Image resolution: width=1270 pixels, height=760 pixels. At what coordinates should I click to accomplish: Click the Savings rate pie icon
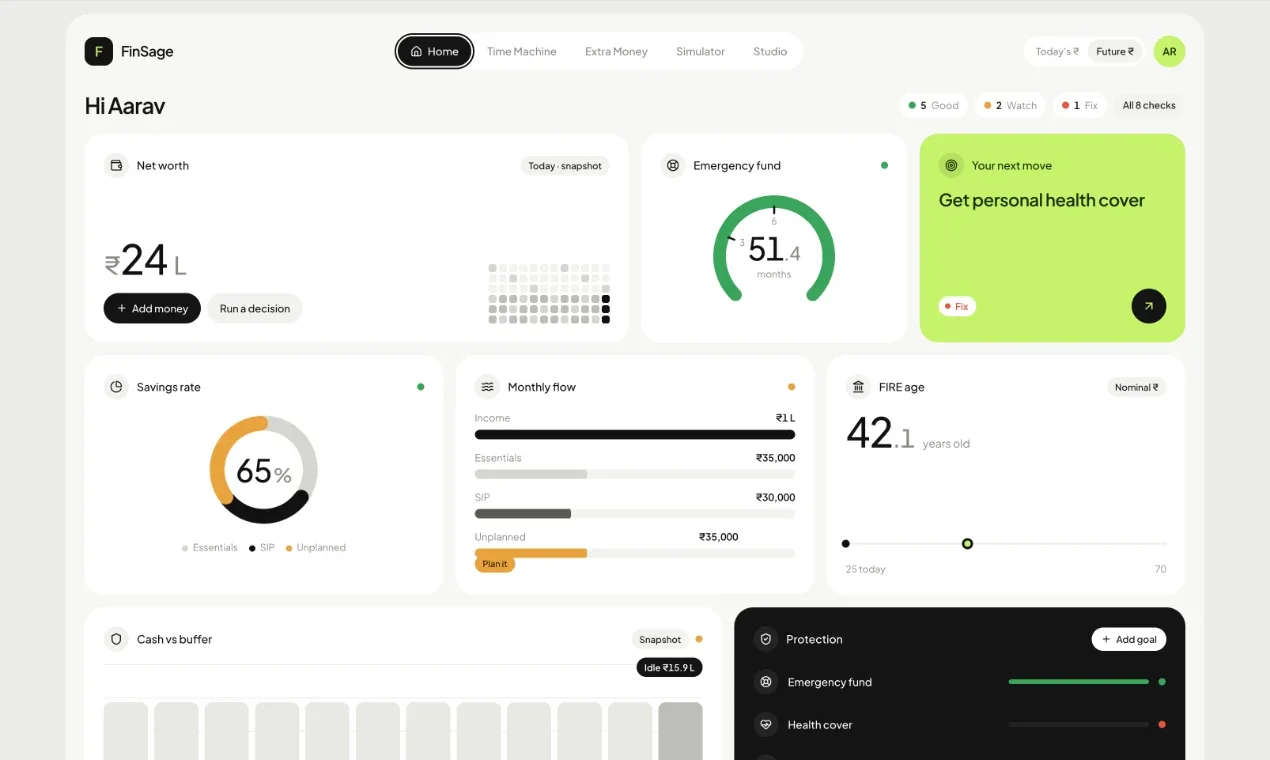[116, 387]
